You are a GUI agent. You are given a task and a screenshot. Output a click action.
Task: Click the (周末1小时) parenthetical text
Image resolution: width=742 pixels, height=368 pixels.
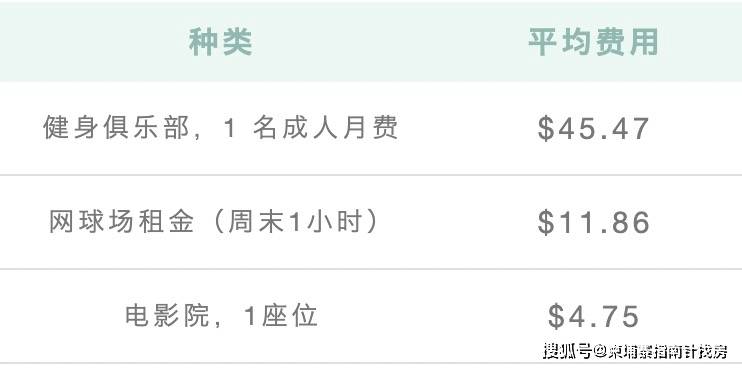(295, 222)
